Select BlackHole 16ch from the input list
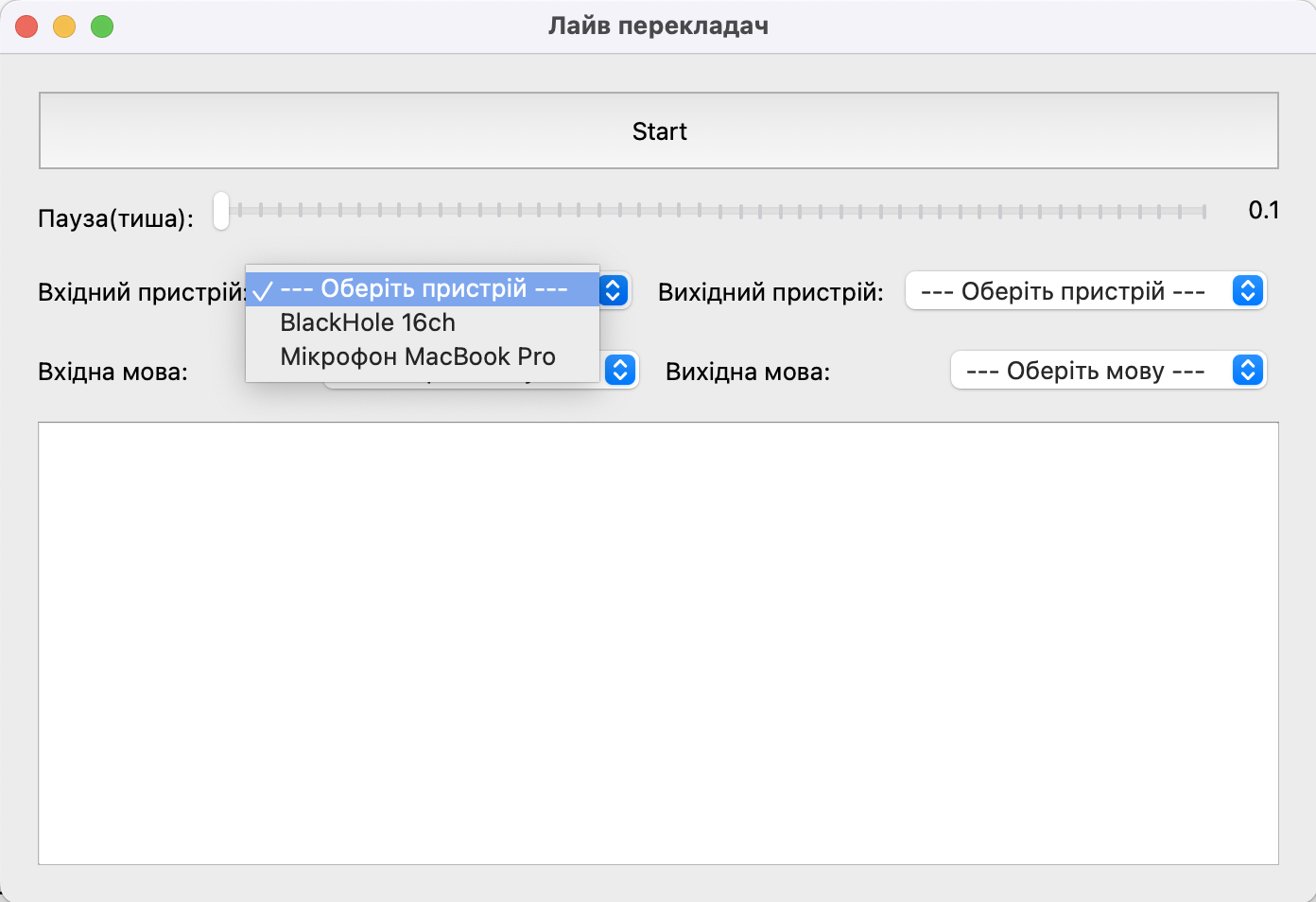 (368, 322)
